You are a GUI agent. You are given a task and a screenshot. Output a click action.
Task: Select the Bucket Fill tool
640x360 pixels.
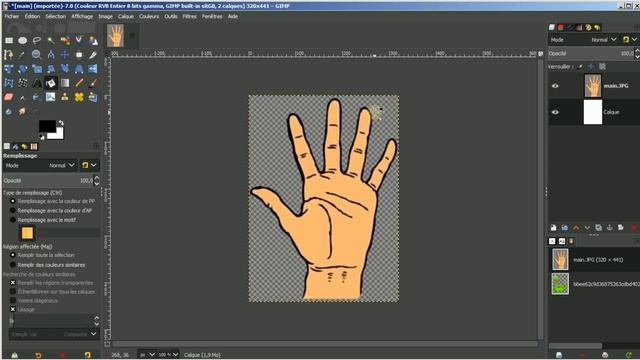pyautogui.click(x=51, y=83)
